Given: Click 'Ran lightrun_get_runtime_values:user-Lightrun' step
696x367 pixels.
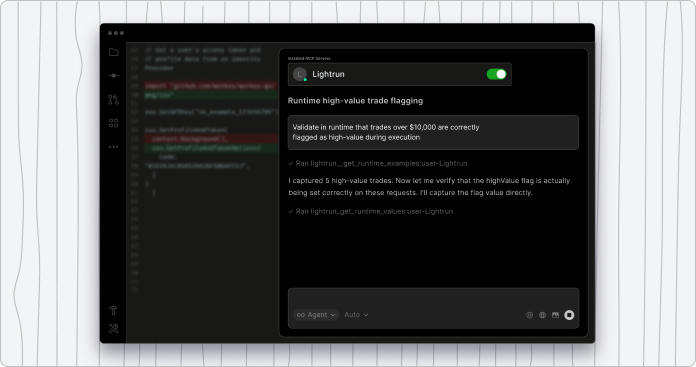Looking at the screenshot, I should (371, 211).
